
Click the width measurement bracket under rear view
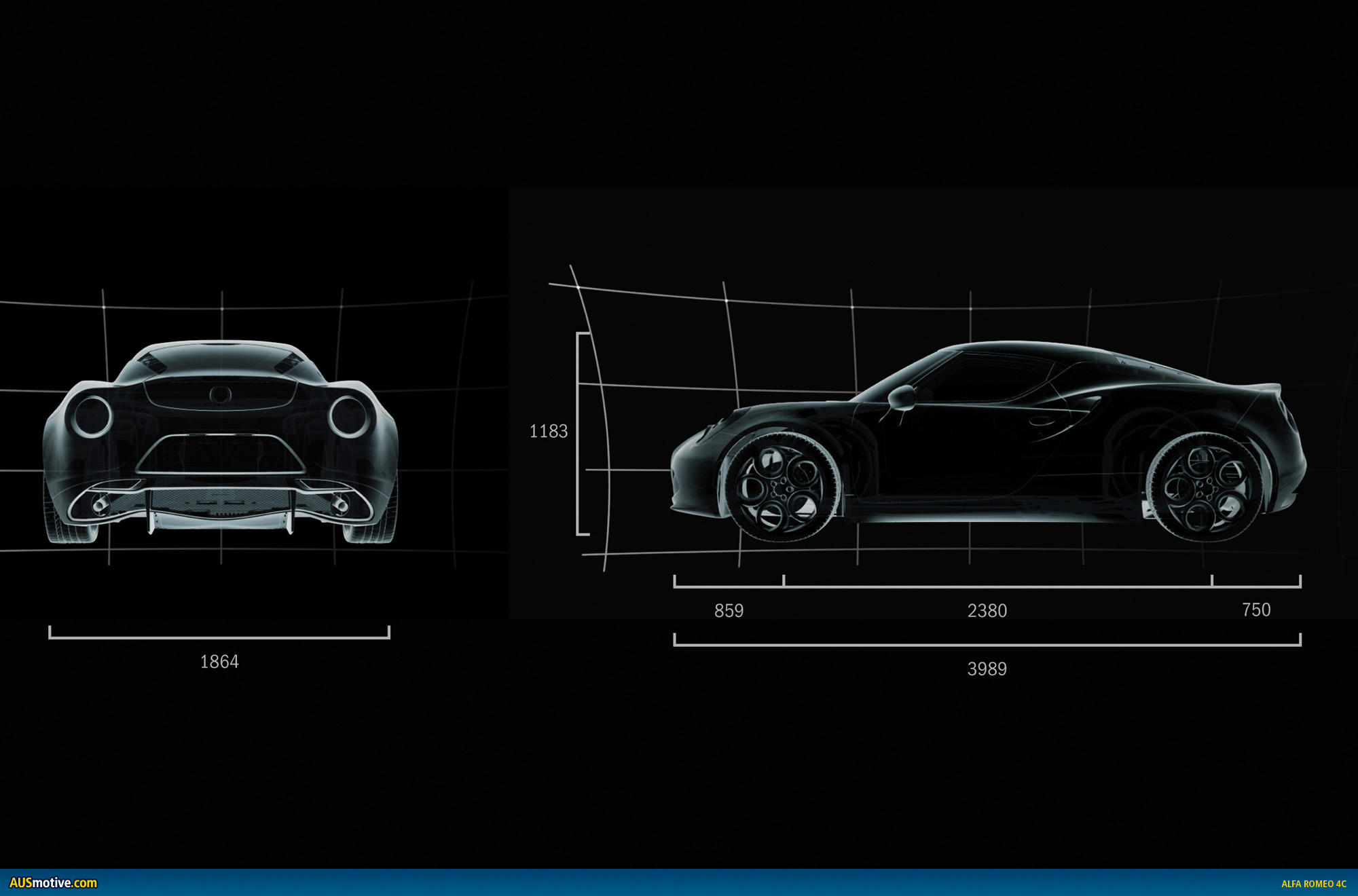click(219, 637)
